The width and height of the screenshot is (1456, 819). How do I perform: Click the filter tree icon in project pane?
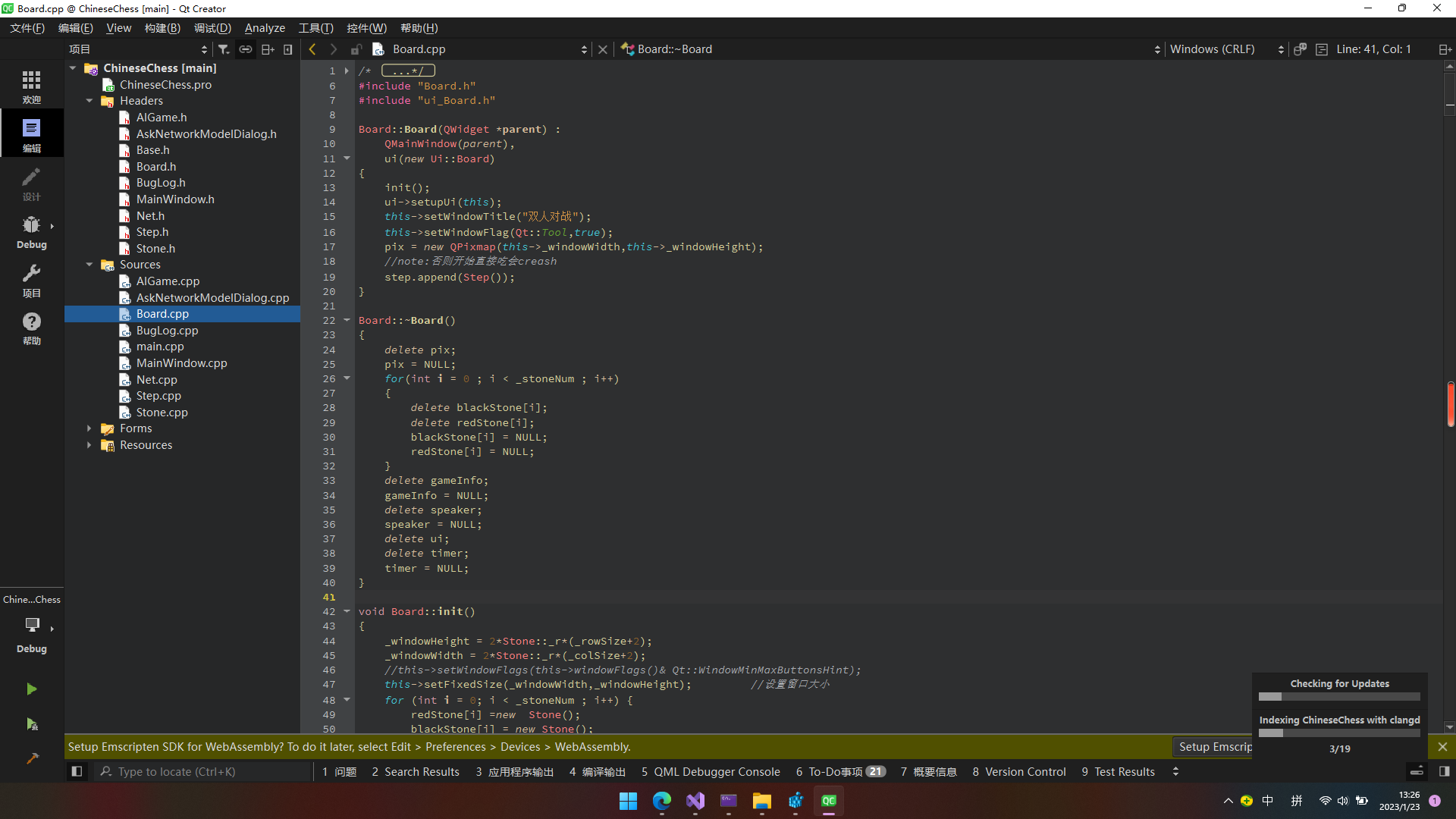224,49
